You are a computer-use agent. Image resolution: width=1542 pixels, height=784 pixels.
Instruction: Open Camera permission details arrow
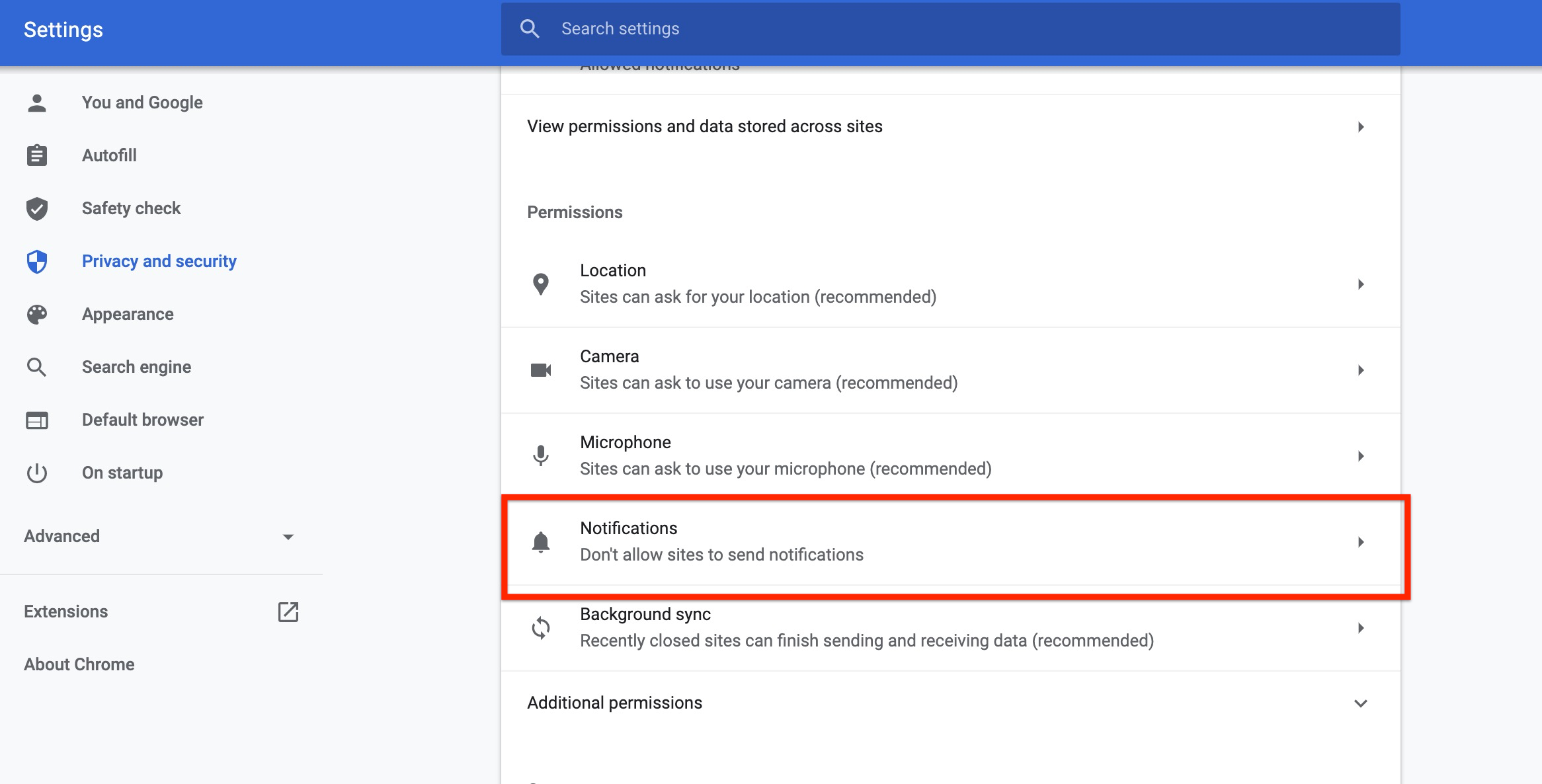point(1360,370)
